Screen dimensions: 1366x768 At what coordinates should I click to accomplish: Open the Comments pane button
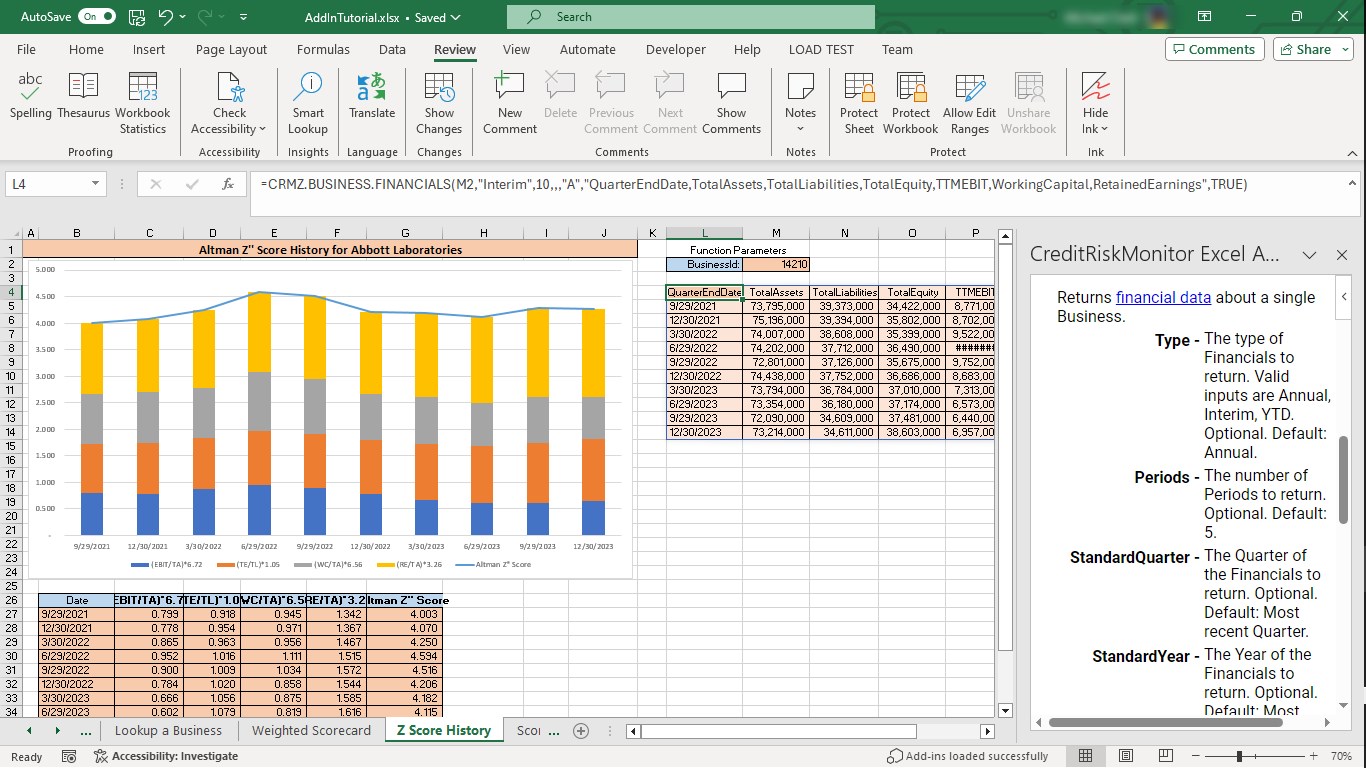click(1215, 49)
